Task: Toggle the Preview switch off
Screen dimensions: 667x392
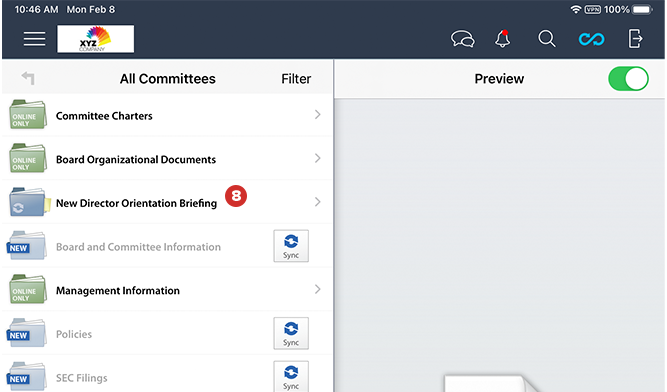Action: (628, 79)
